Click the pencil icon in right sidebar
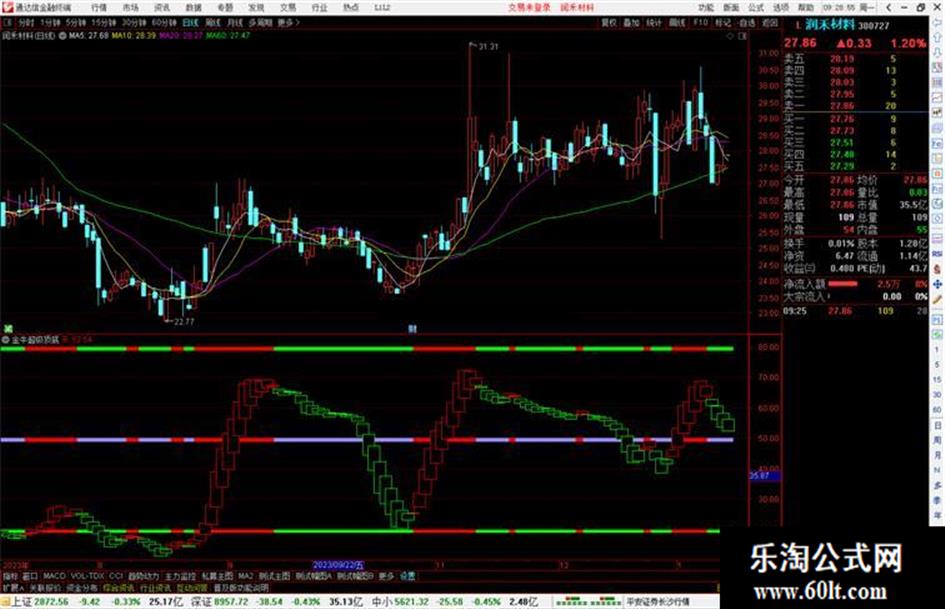Screen dimensions: 945x609 937,300
